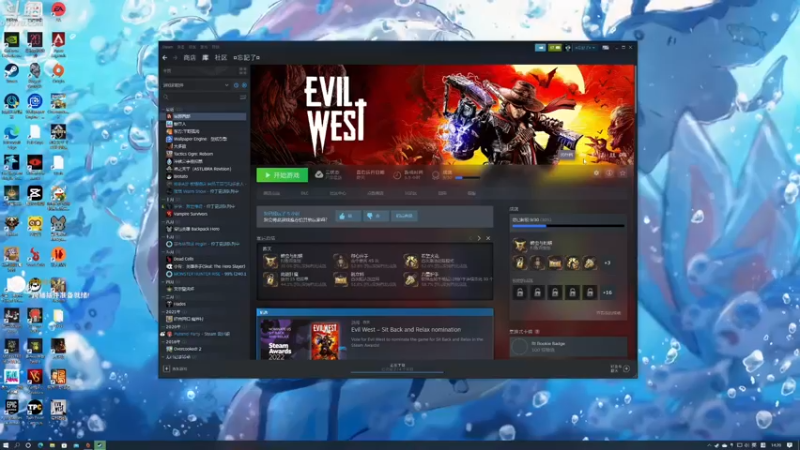This screenshot has width=800, height=450.
Task: Select Tactics Ogre: Reborn in library
Action: [193, 154]
